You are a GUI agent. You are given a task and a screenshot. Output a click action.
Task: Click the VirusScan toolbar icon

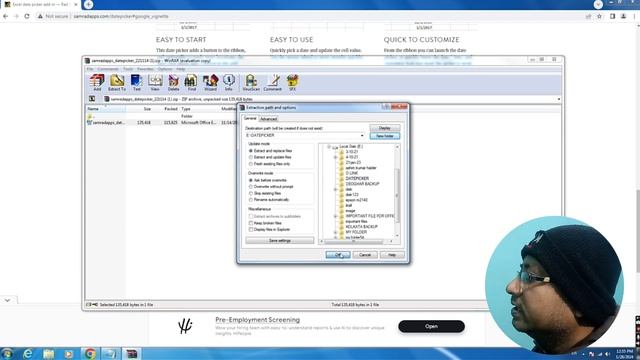(251, 82)
